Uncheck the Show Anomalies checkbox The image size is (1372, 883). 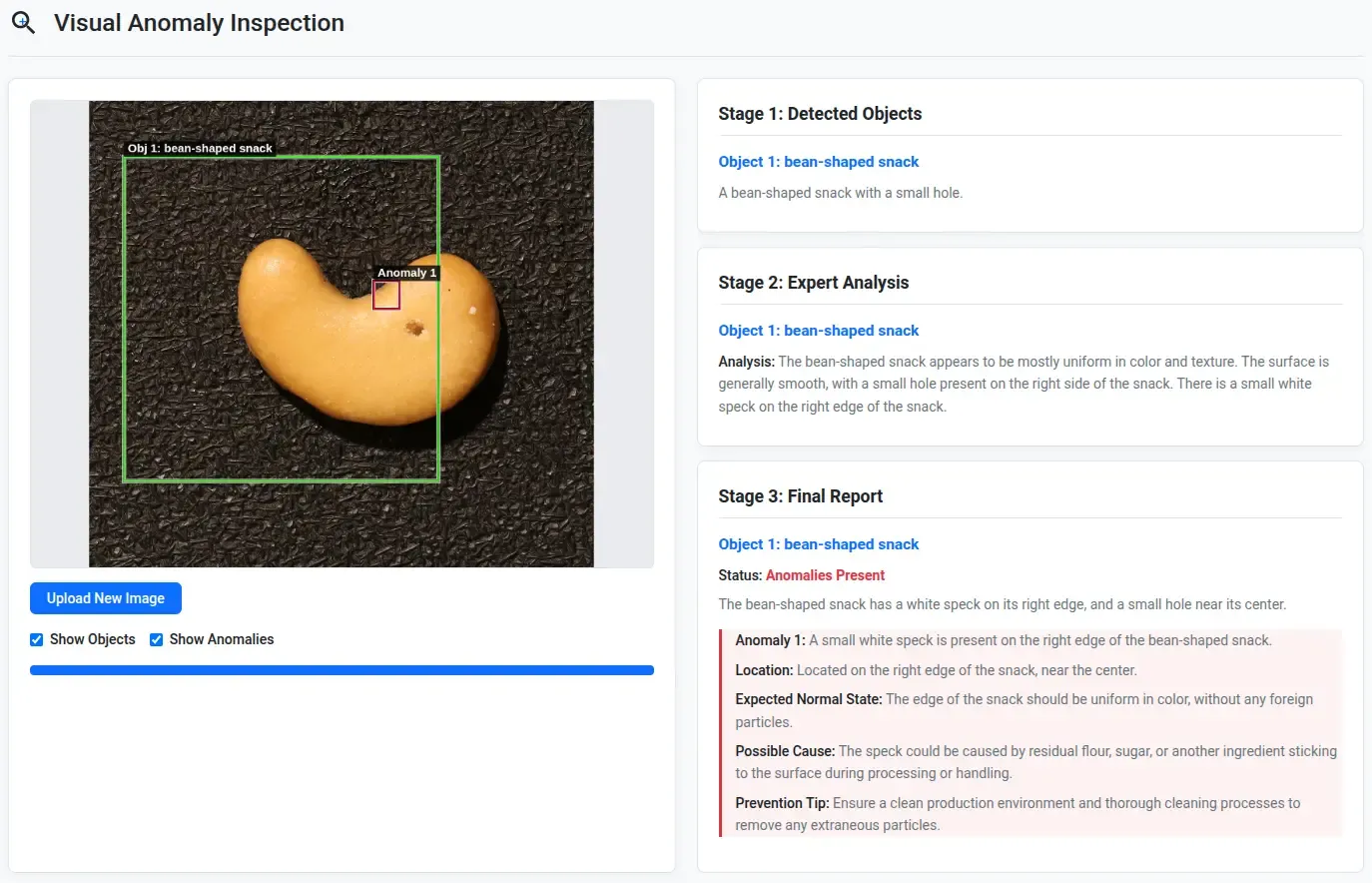[157, 639]
